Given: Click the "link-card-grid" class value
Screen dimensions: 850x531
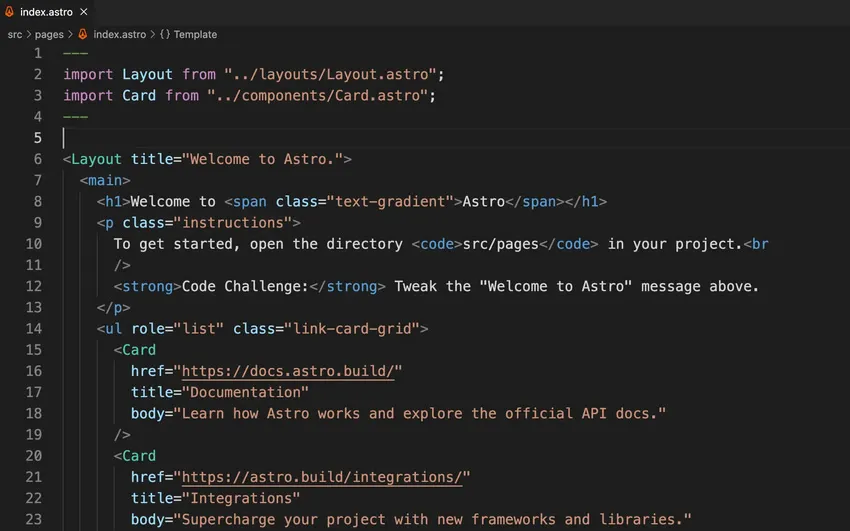Looking at the screenshot, I should point(352,329).
